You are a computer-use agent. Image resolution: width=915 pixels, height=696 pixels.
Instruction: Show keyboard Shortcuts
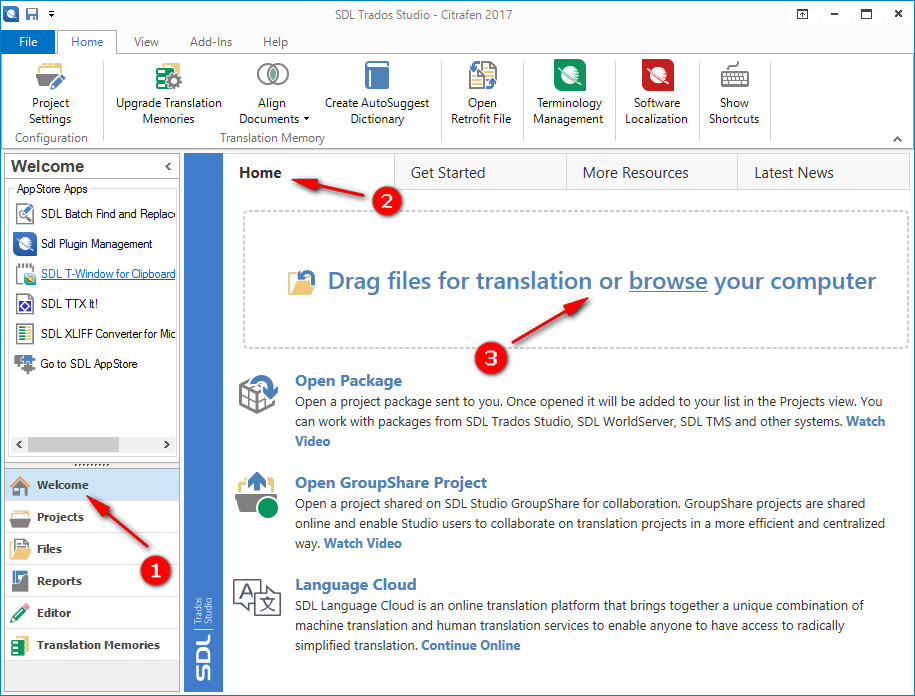click(x=734, y=90)
